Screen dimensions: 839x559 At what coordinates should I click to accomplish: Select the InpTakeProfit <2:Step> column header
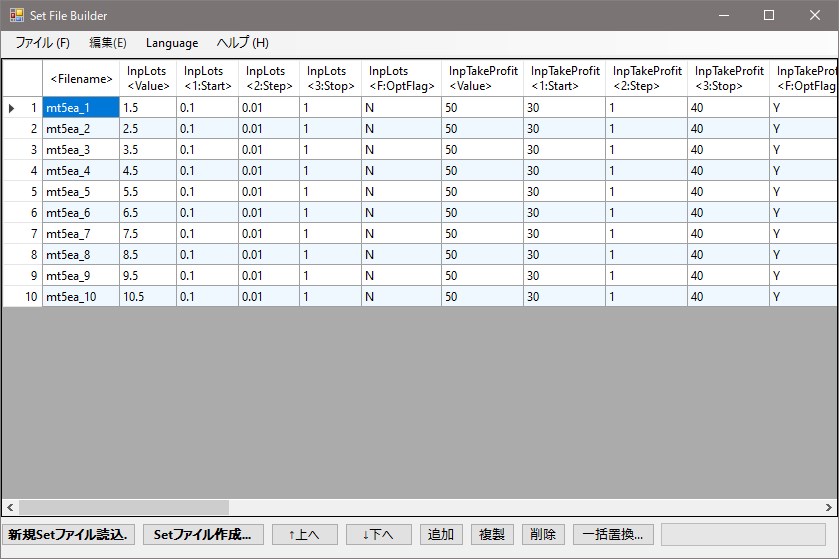[x=646, y=79]
